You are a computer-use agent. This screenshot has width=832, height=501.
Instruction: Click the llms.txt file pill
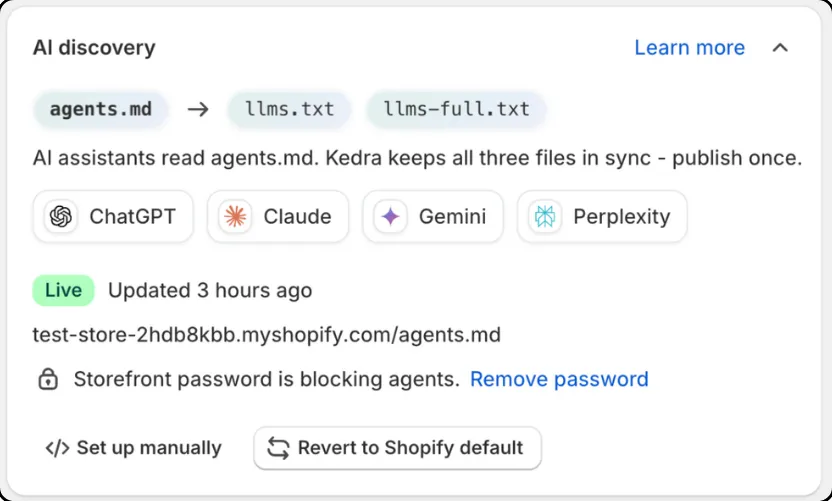click(289, 109)
